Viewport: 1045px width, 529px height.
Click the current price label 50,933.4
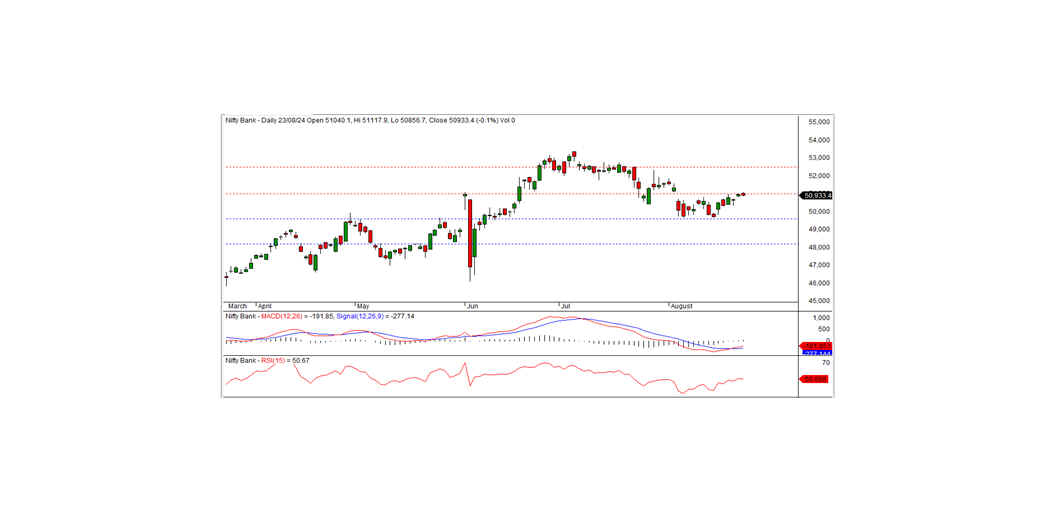pyautogui.click(x=817, y=195)
